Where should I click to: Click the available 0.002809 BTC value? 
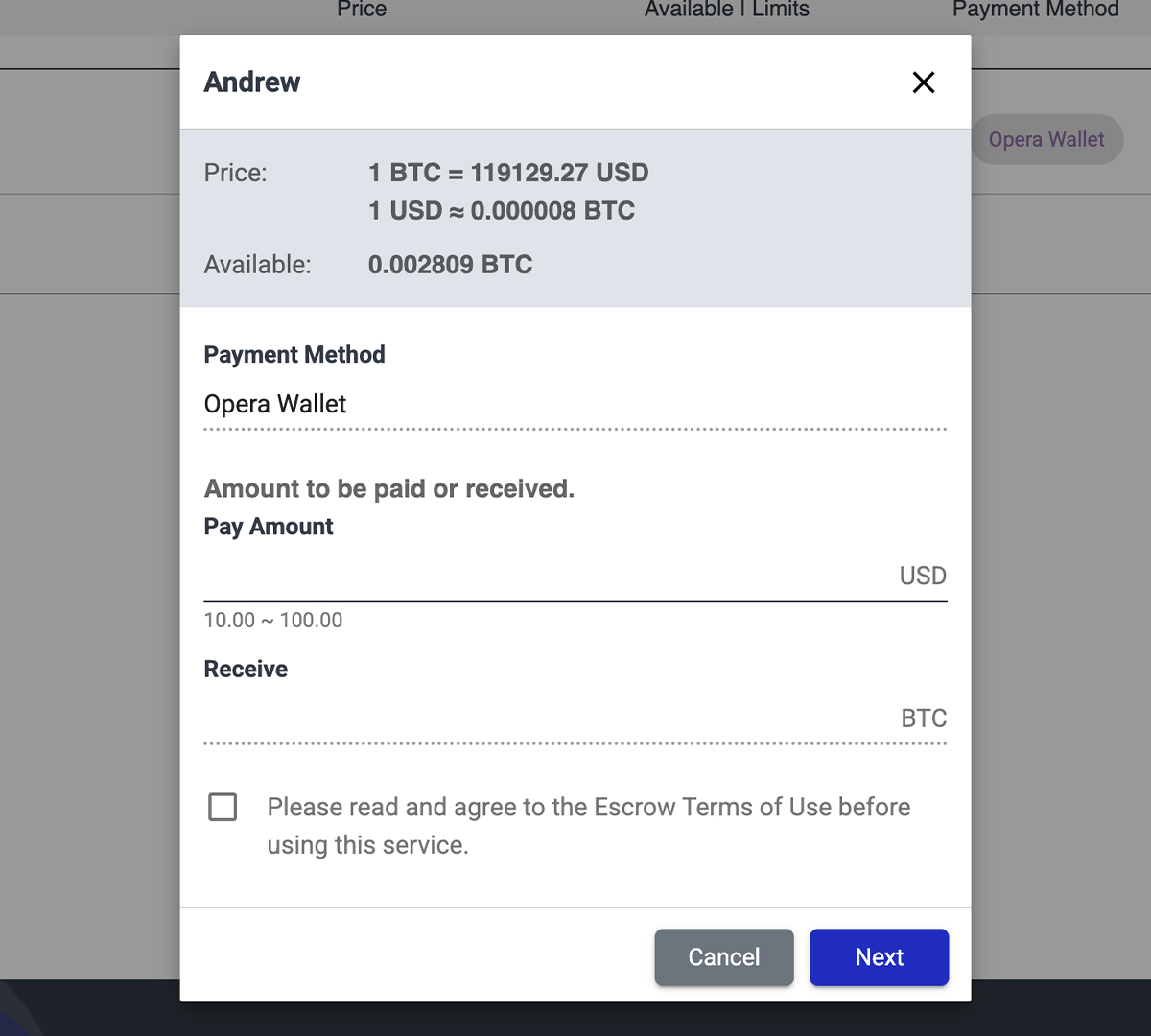coord(450,265)
